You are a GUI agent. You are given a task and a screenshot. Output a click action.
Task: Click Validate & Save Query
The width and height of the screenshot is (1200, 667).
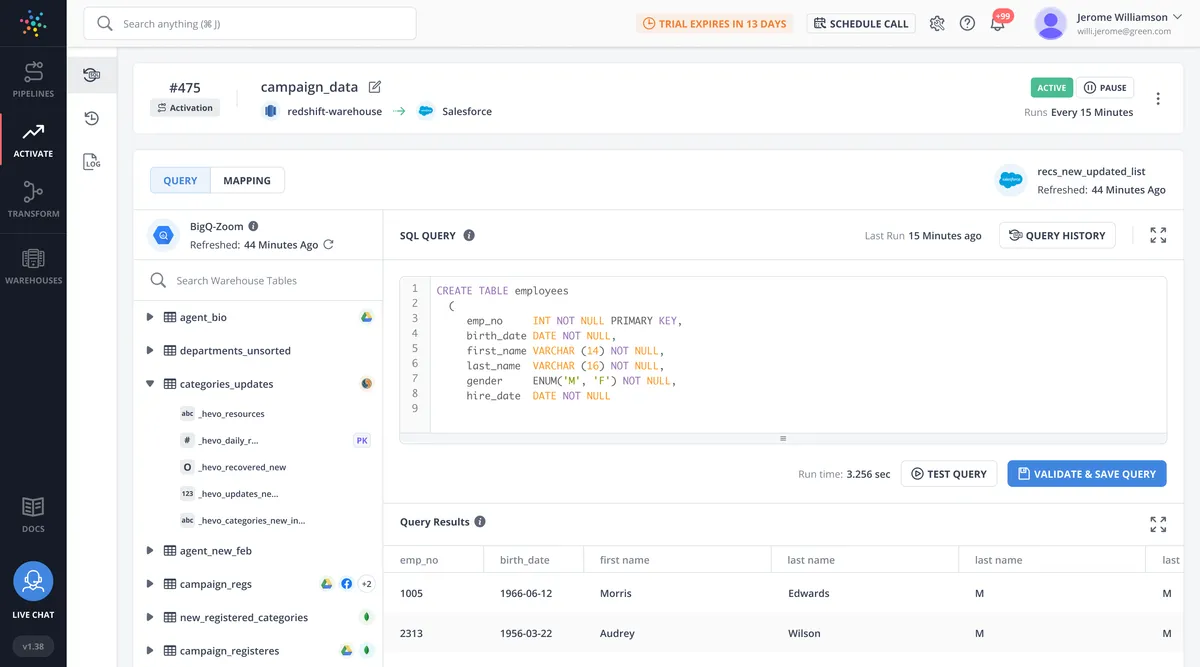click(1086, 474)
